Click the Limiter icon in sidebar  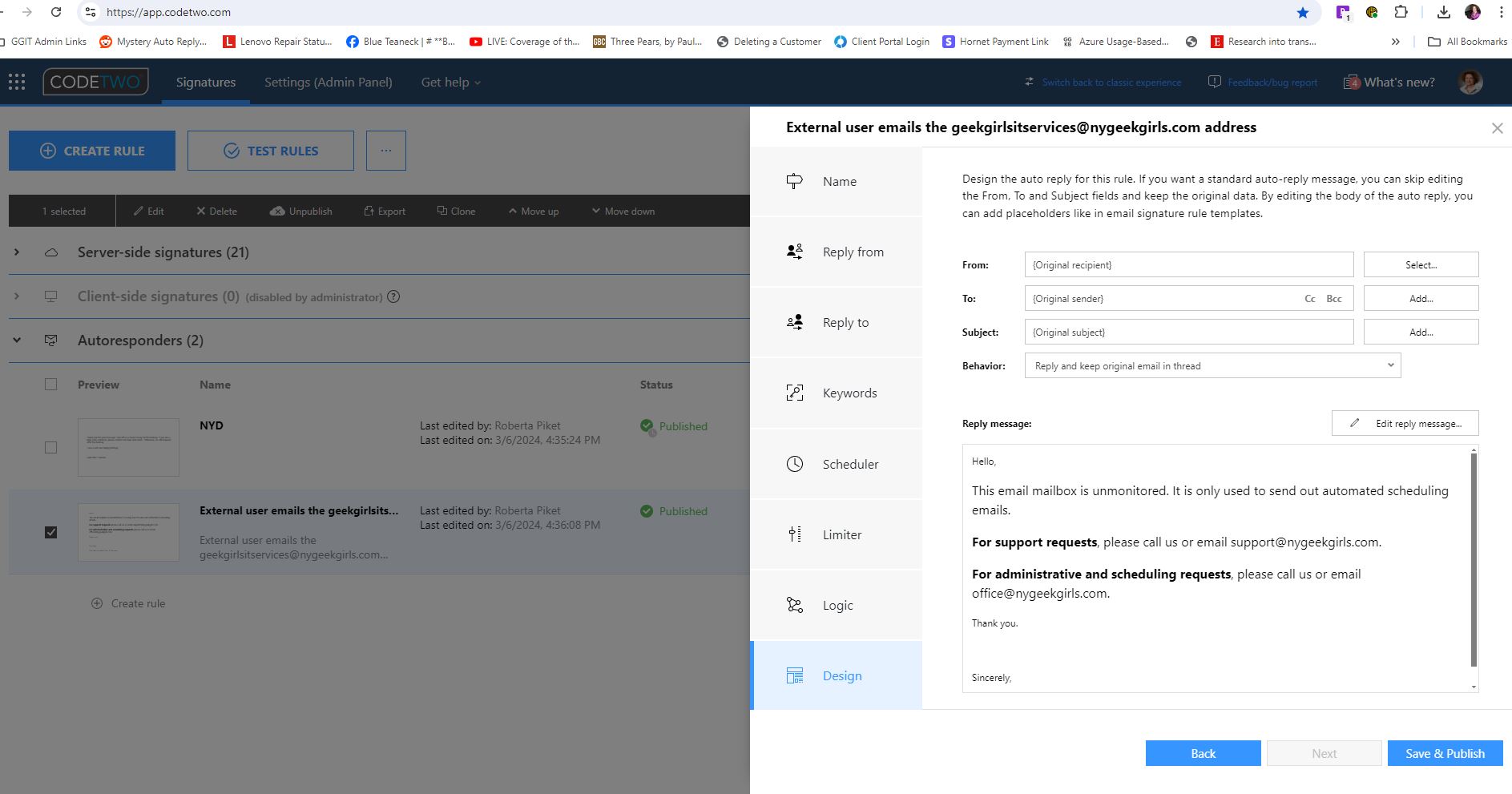point(794,534)
